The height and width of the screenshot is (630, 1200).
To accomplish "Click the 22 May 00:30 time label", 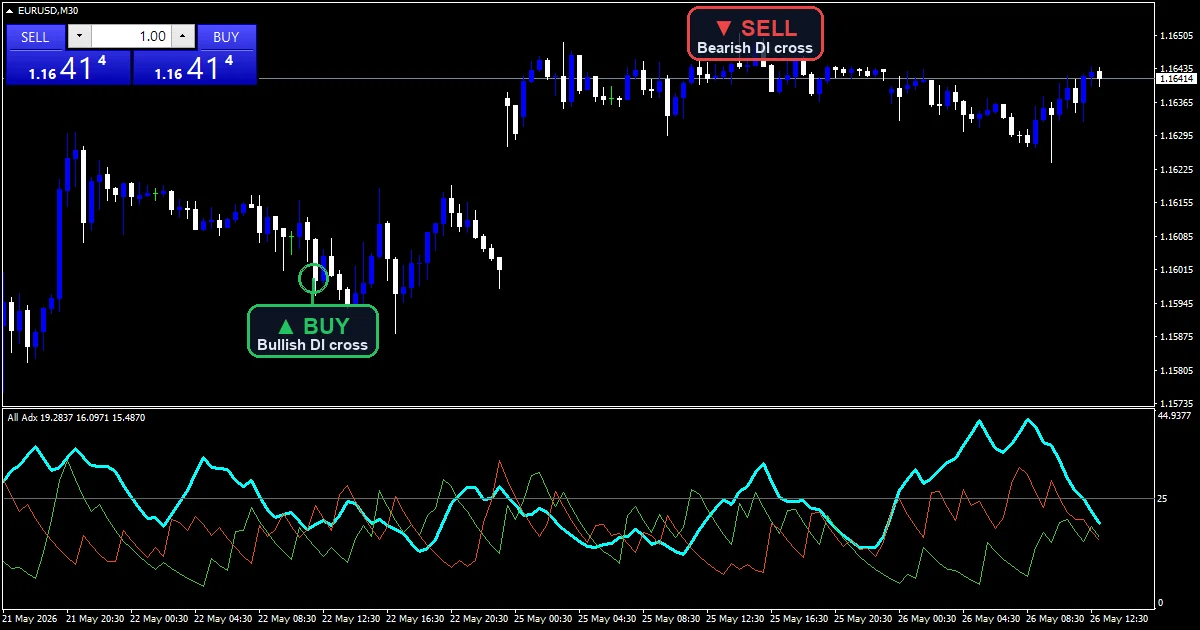I will 159,618.
